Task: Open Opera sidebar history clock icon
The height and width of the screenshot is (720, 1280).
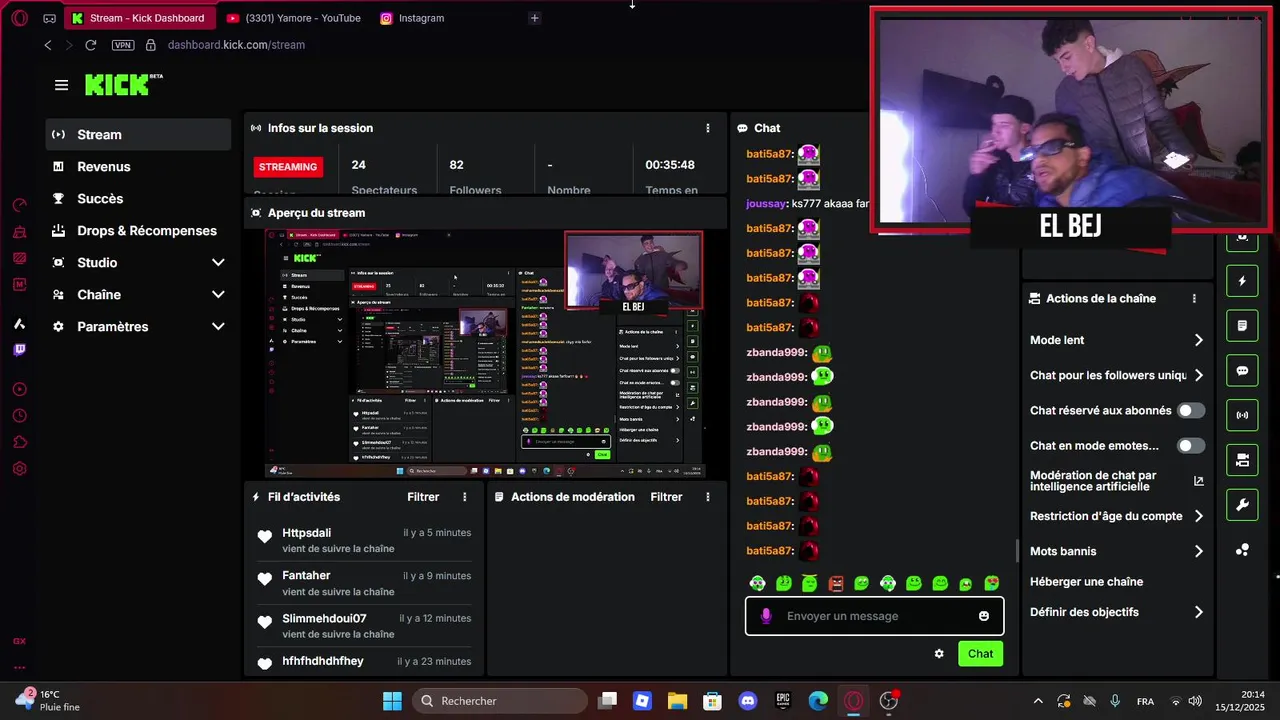Action: (19, 415)
